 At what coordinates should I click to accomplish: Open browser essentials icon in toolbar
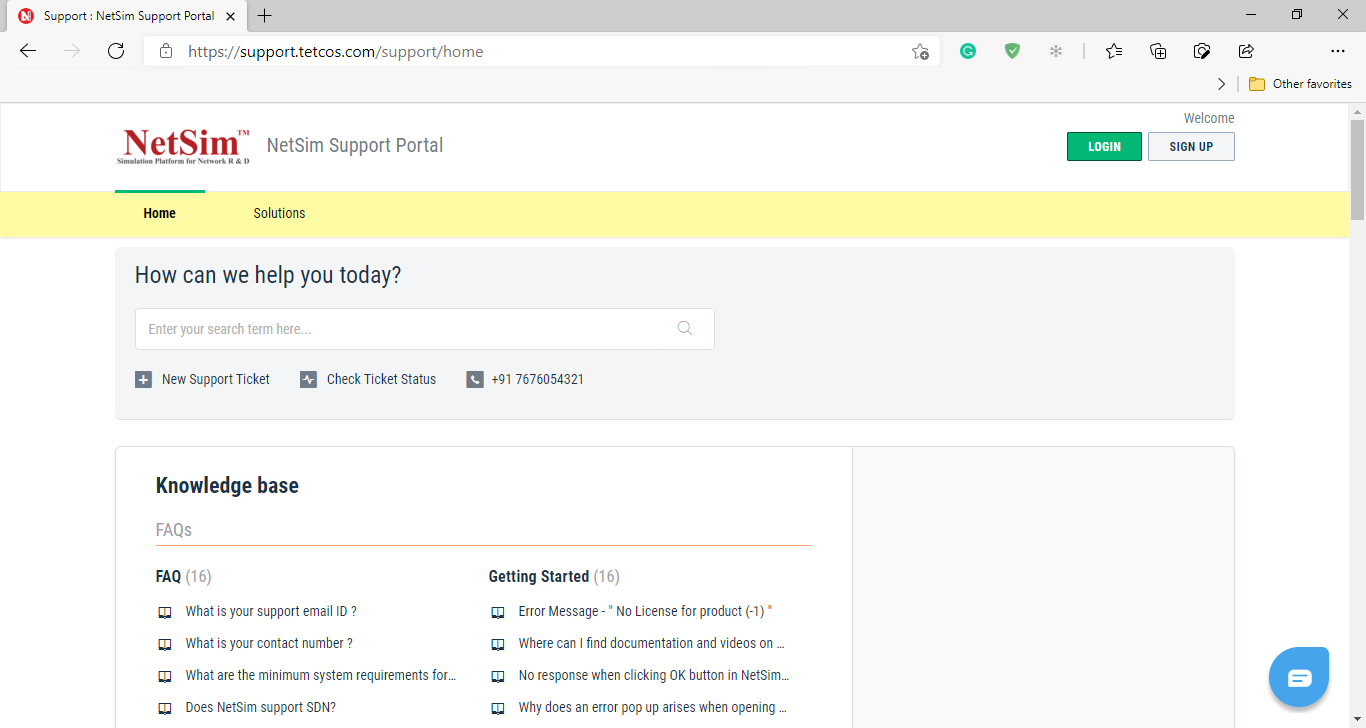[x=1202, y=51]
